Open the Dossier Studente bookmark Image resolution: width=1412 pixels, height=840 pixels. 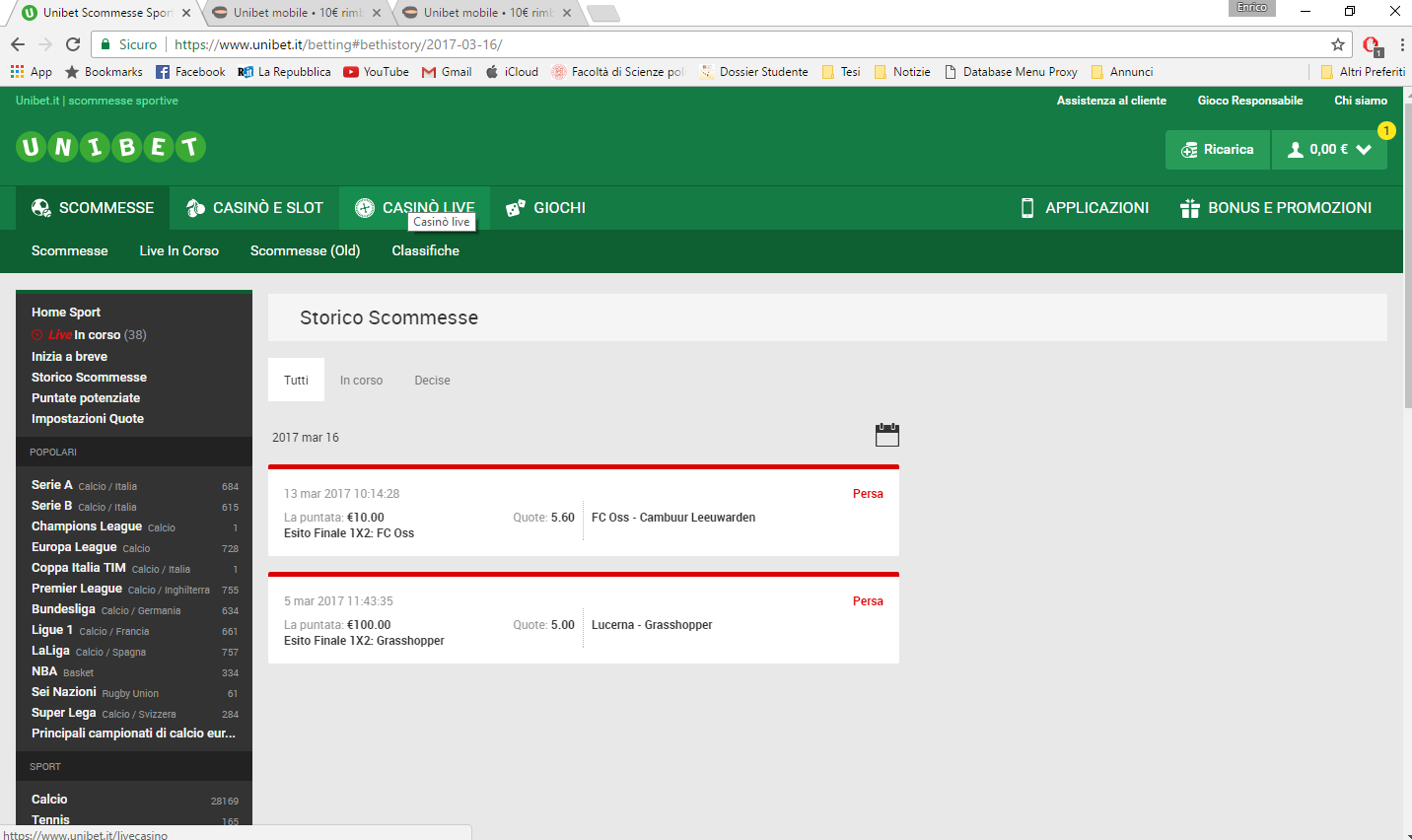pos(754,72)
